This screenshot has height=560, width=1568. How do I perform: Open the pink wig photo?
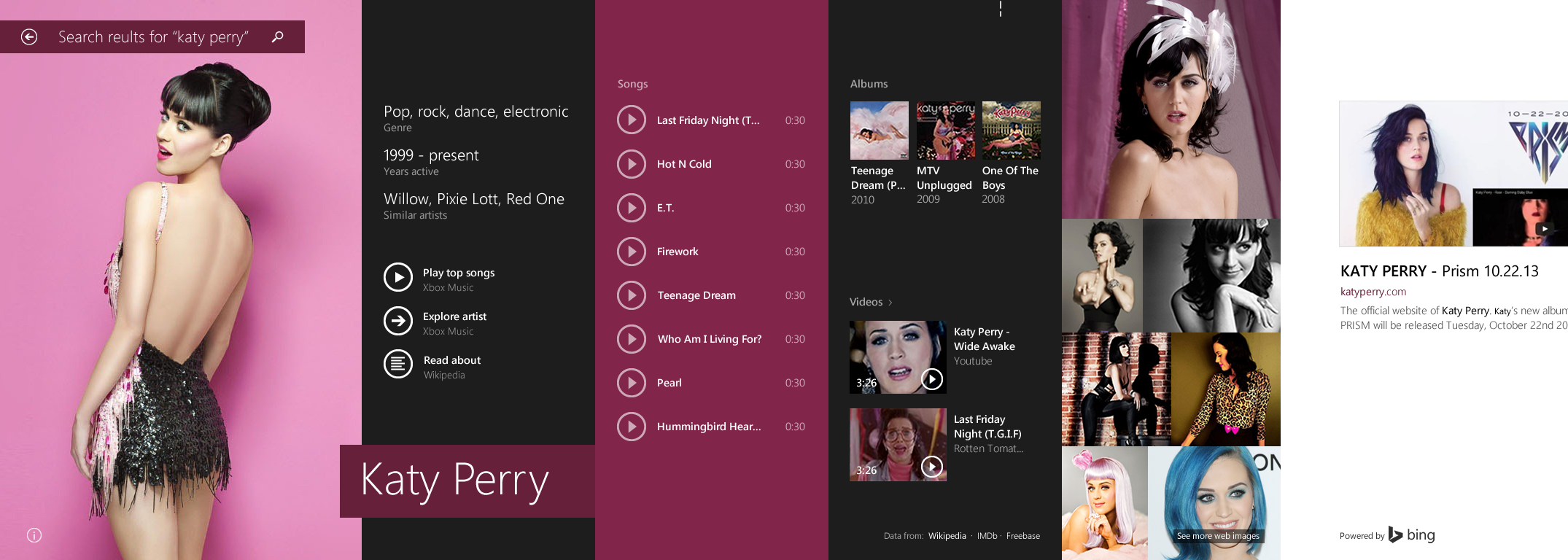click(x=1104, y=503)
